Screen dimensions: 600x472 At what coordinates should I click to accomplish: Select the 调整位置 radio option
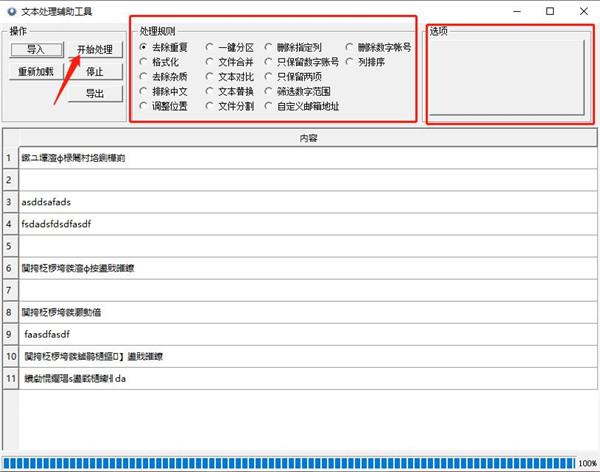coord(145,105)
